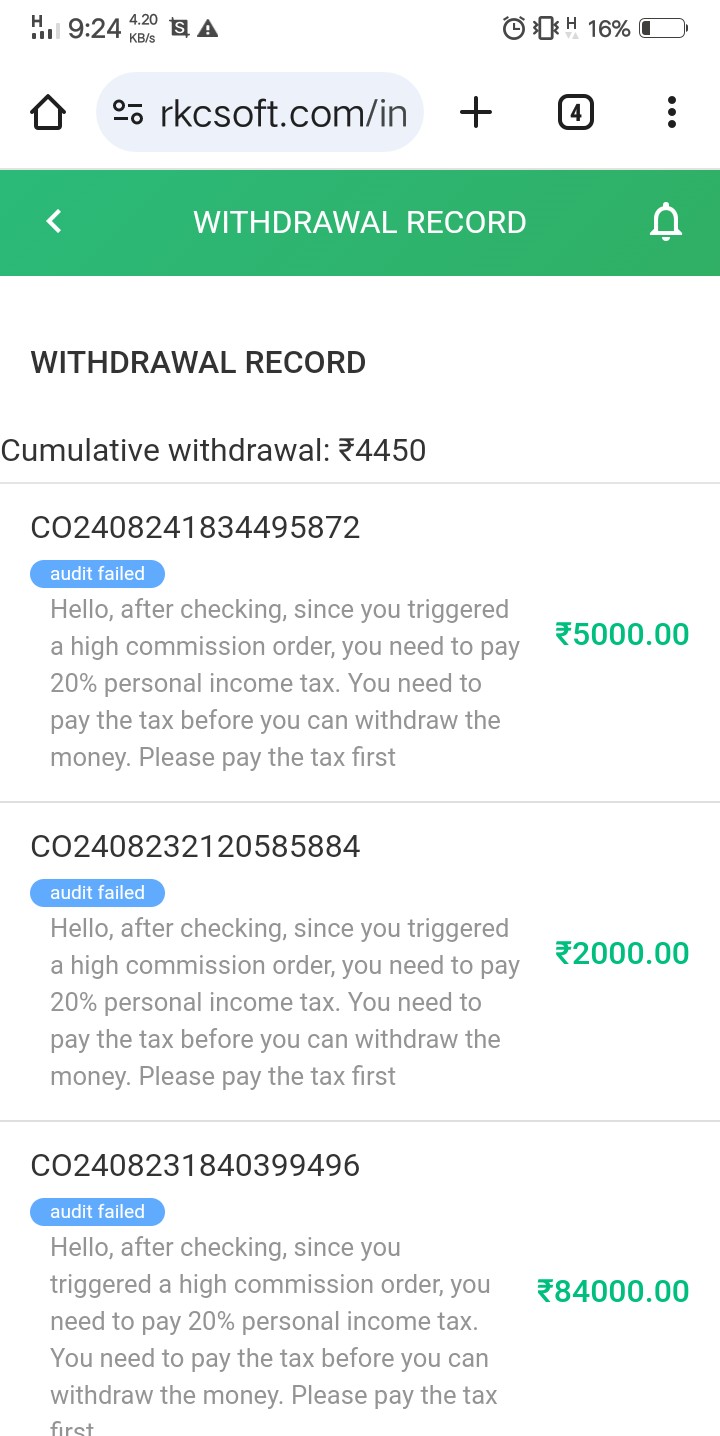The width and height of the screenshot is (720, 1436).
Task: Open the browser three-dot overflow menu
Action: tap(672, 113)
